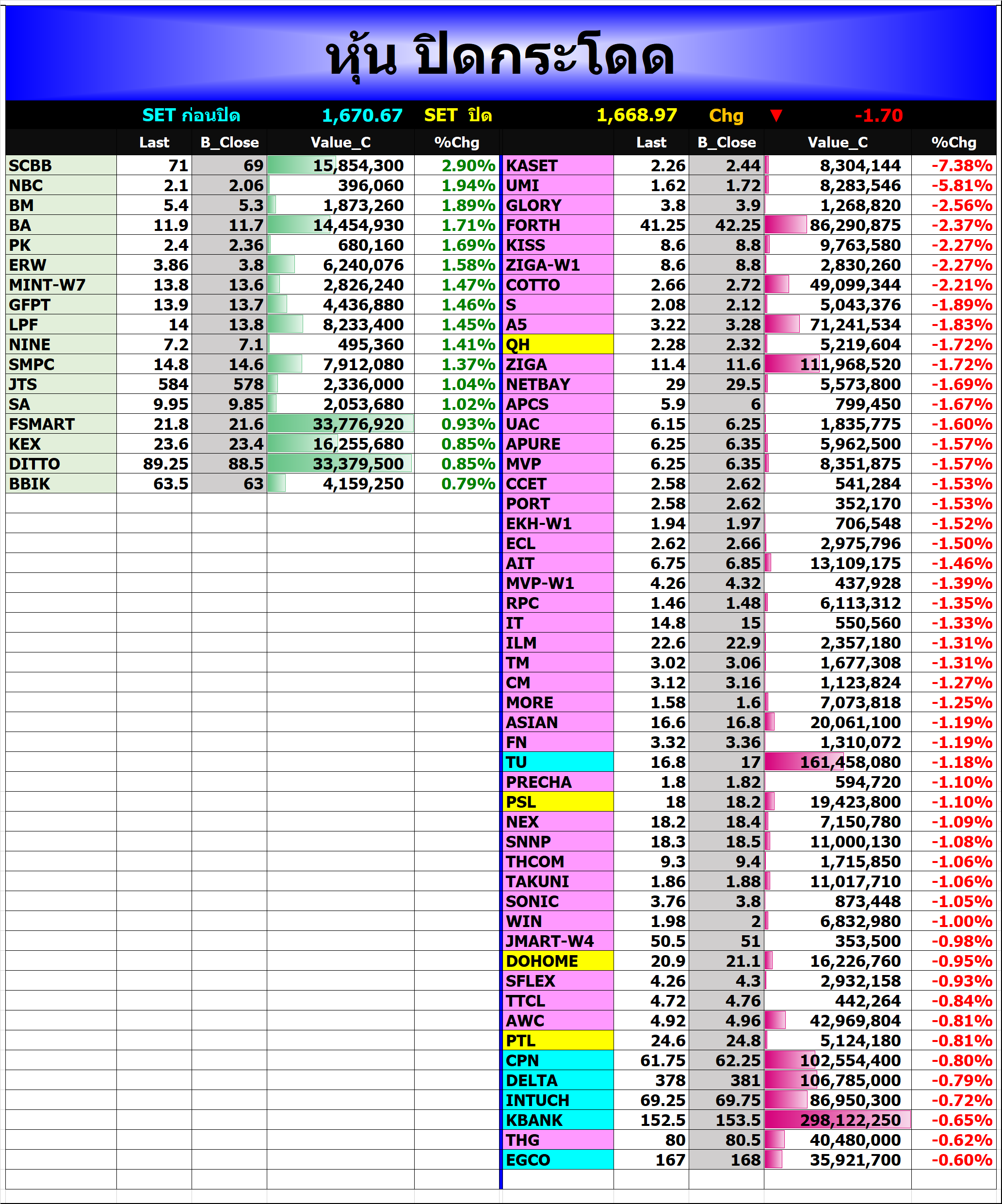The image size is (1002, 1204).
Task: Click the yellow PTL ticker cell
Action: tap(557, 1041)
